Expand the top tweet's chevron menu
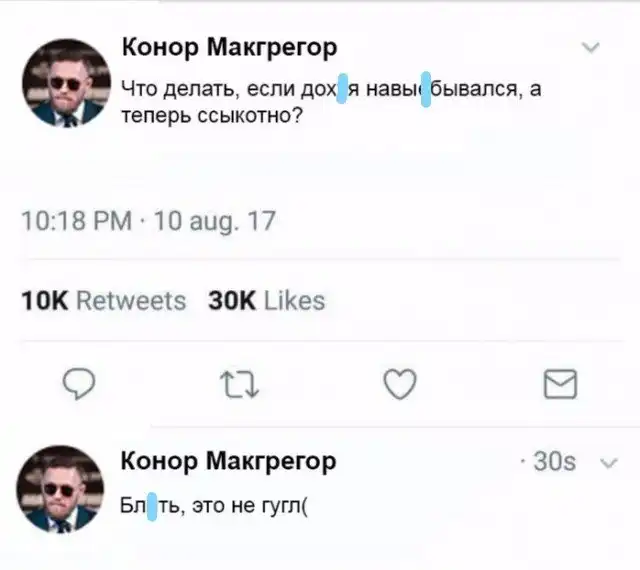Viewport: 640px width, 570px height. (591, 47)
